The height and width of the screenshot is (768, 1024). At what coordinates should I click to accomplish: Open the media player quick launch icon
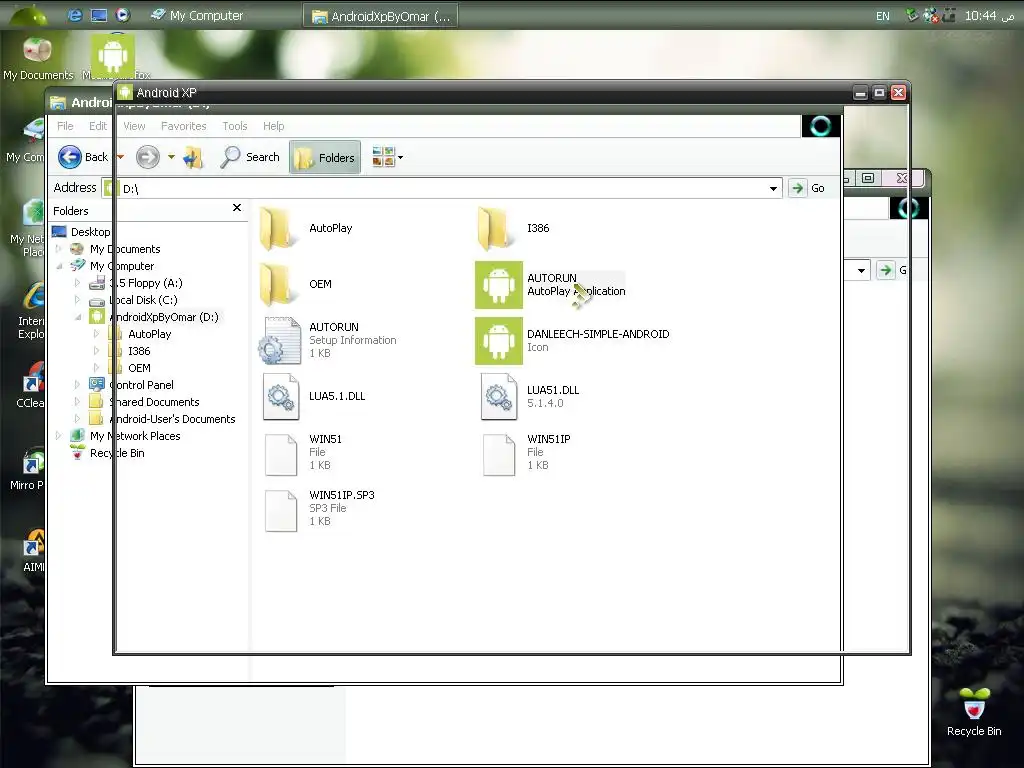pos(122,14)
